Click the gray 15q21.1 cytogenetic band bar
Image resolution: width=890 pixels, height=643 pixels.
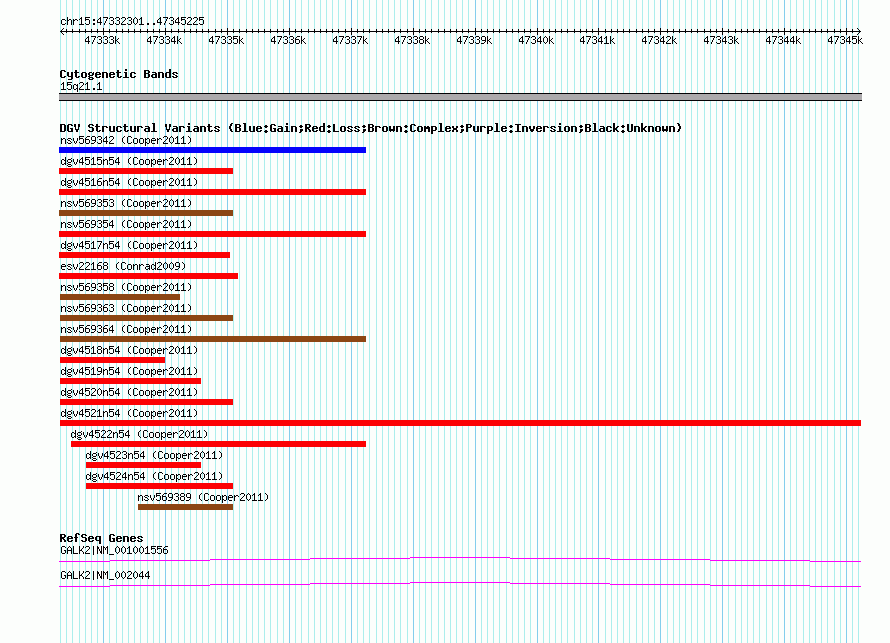[x=460, y=97]
